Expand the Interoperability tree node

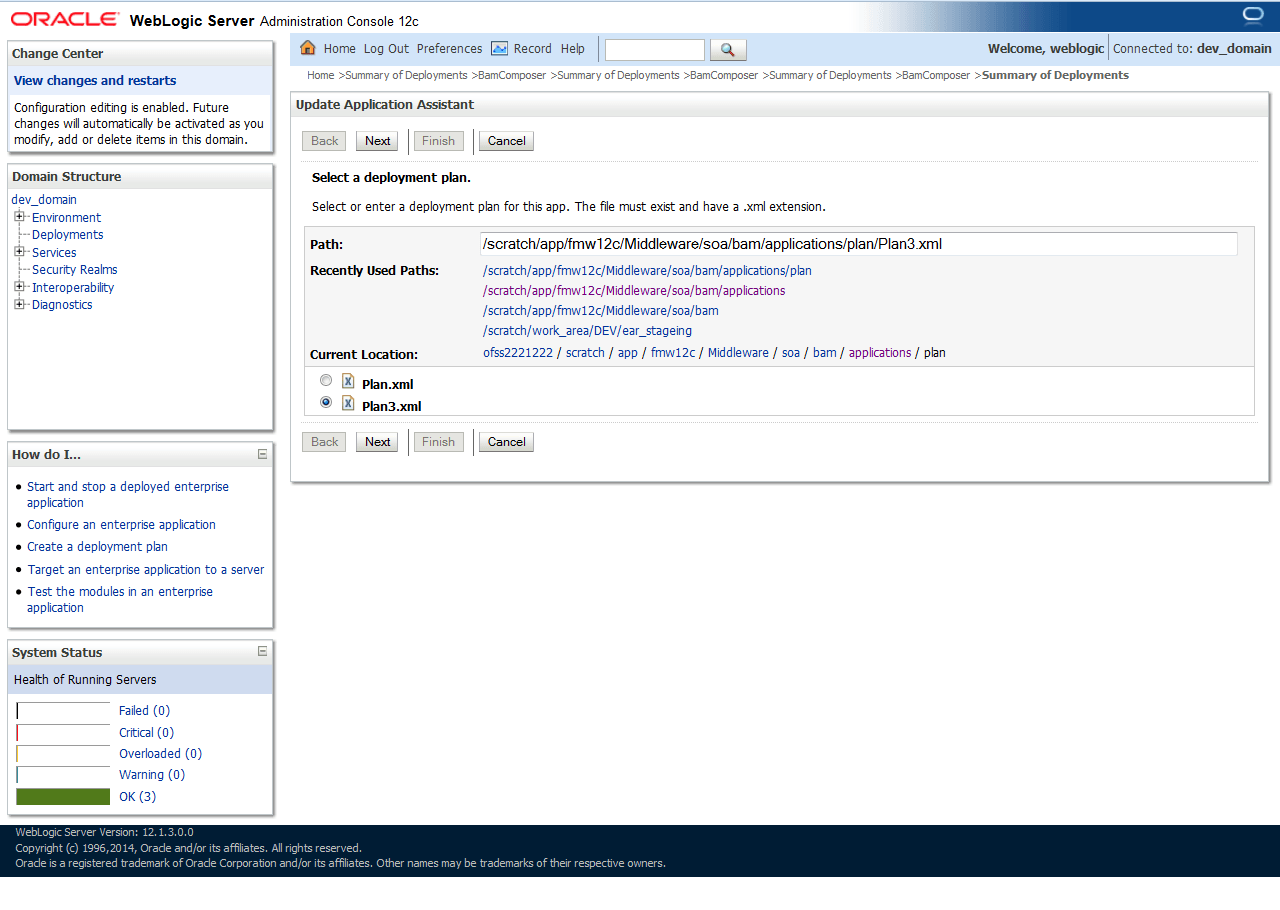(x=19, y=287)
